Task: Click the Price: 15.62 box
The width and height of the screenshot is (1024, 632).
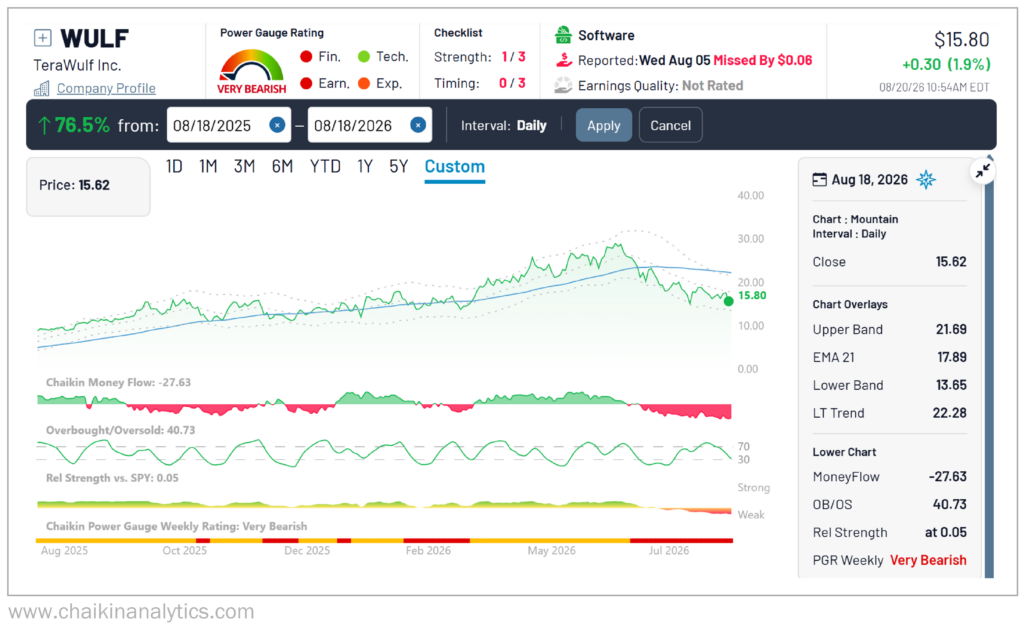Action: coord(88,187)
